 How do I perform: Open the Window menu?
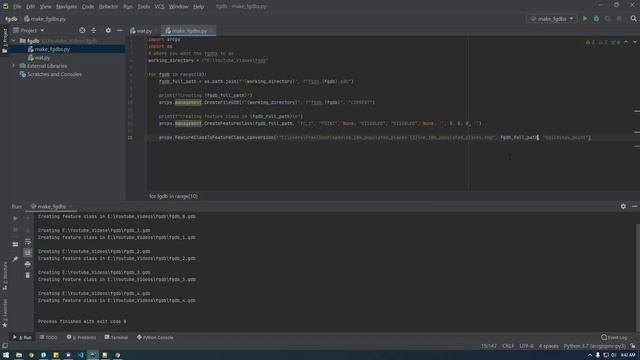(x=178, y=7)
